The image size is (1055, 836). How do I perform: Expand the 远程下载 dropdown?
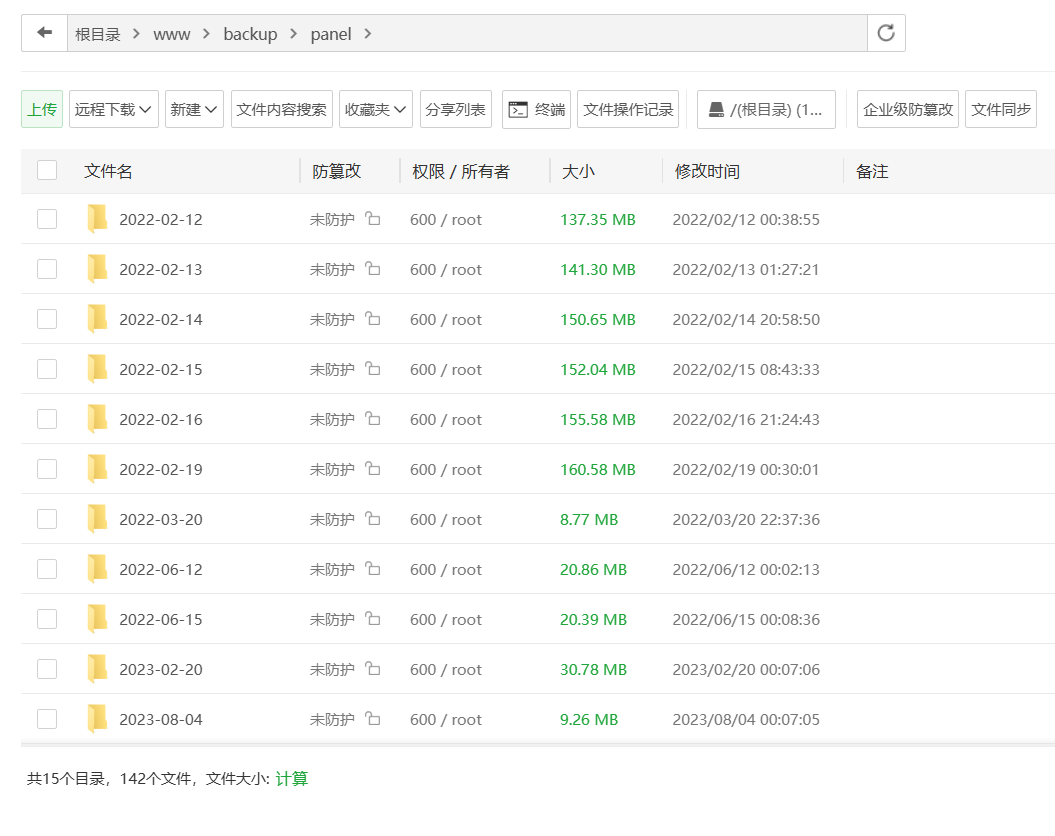[x=114, y=109]
